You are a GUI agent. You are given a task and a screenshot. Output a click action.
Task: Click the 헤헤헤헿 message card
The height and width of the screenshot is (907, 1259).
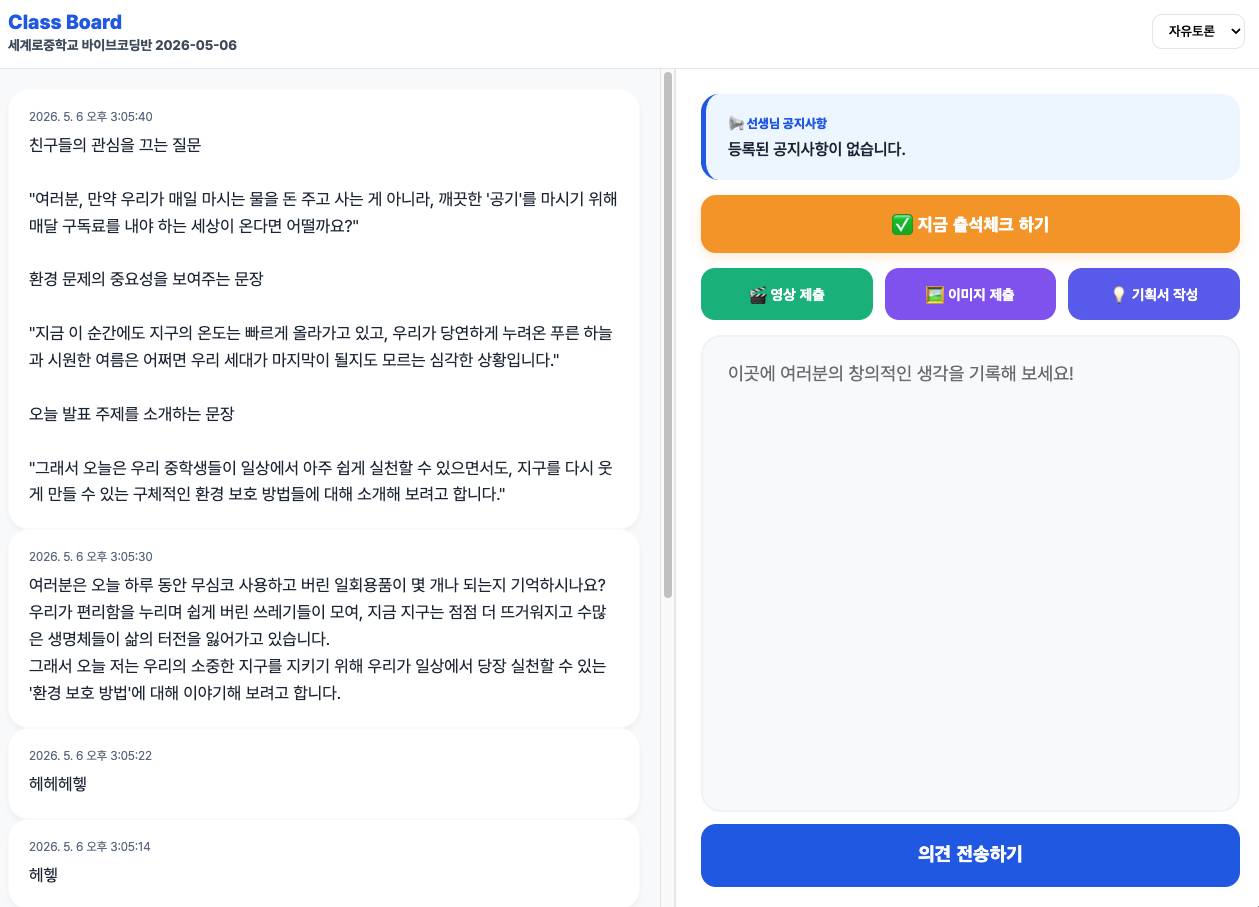[324, 774]
